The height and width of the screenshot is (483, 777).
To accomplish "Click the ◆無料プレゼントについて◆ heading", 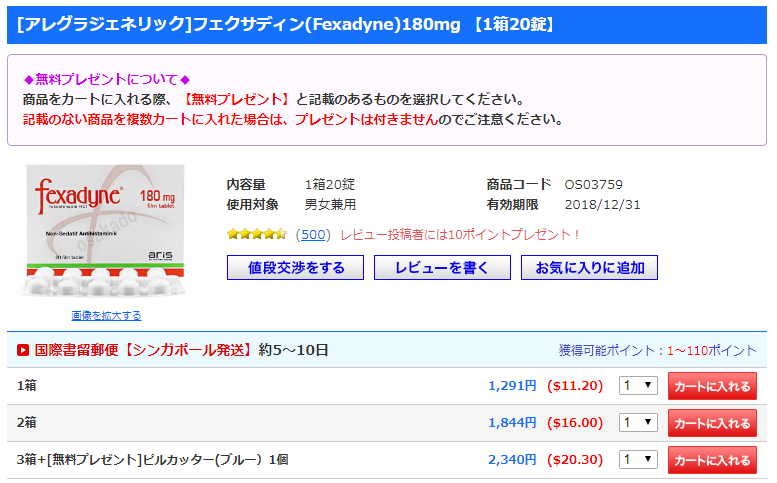I will [107, 79].
